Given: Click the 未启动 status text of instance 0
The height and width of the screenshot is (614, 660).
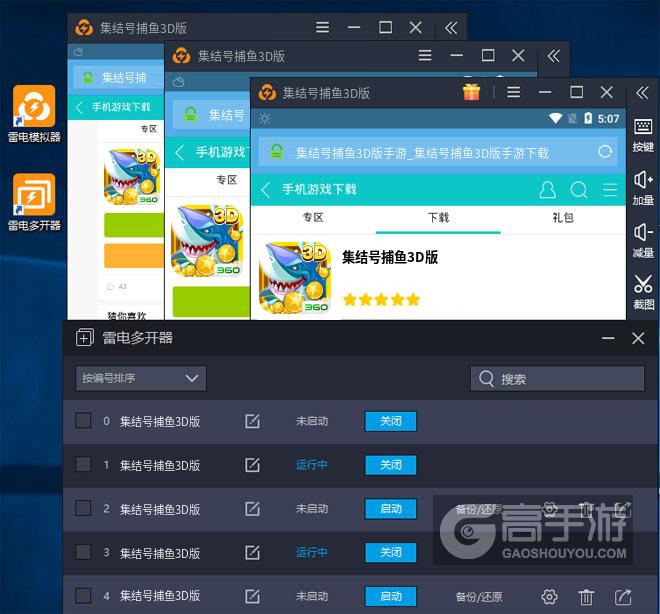Looking at the screenshot, I should point(311,421).
